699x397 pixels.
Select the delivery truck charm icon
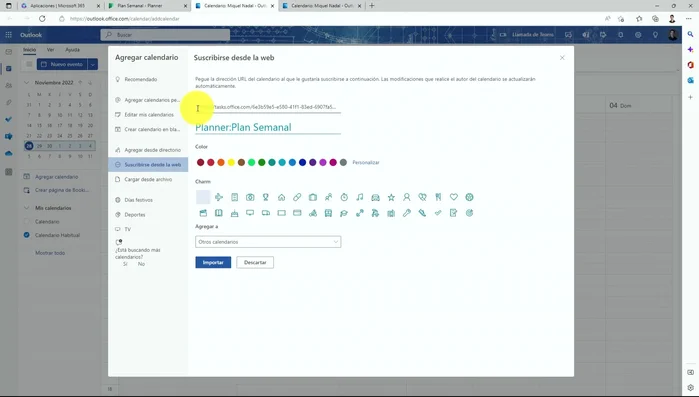[x=266, y=213]
